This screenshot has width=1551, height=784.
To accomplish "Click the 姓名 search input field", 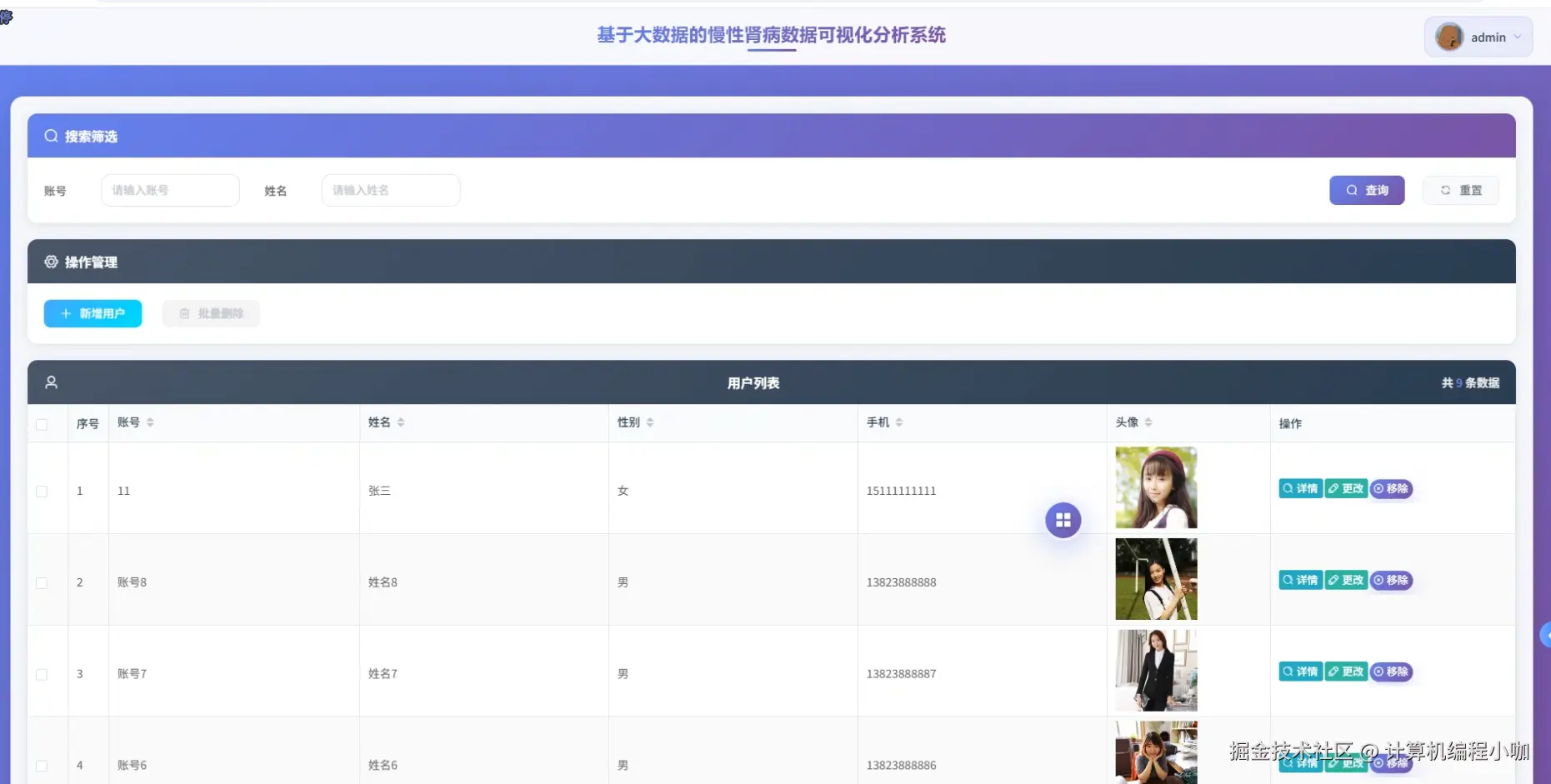I will point(391,190).
